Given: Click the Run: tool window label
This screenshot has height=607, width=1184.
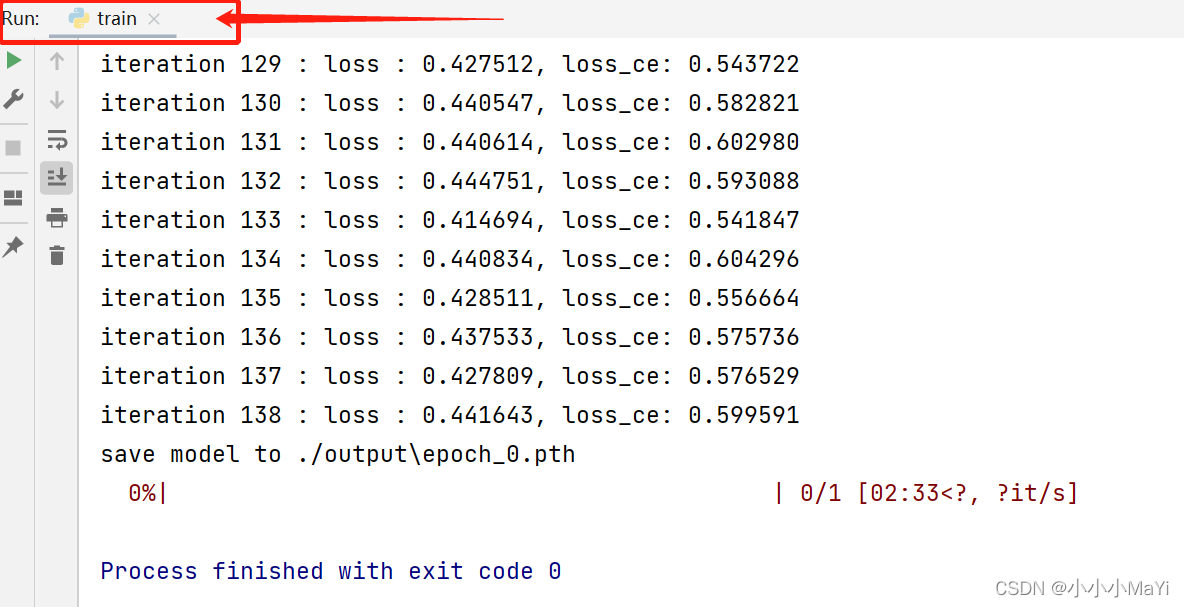Looking at the screenshot, I should pos(21,19).
